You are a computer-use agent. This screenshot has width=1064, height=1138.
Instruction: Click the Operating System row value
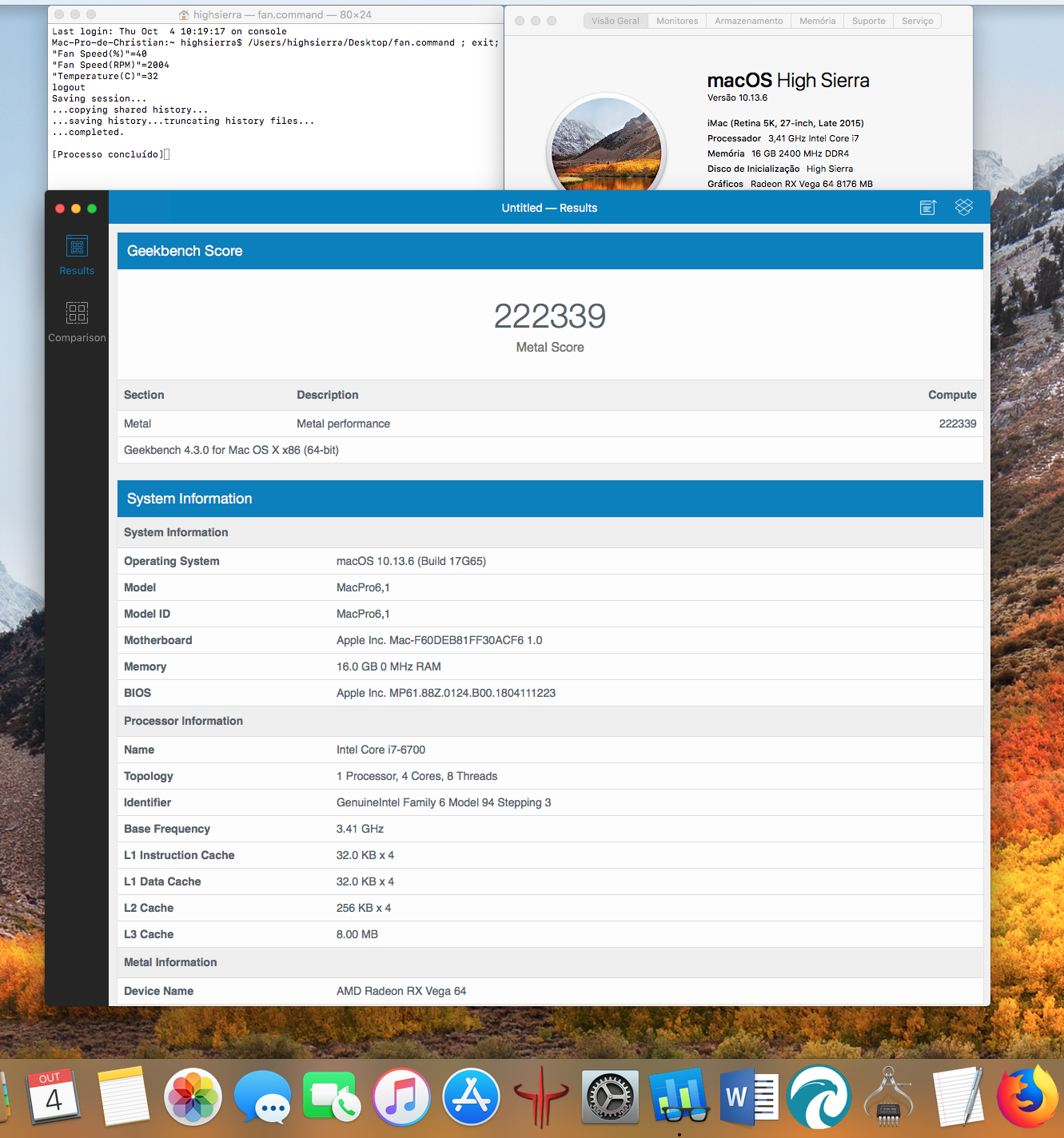click(411, 561)
